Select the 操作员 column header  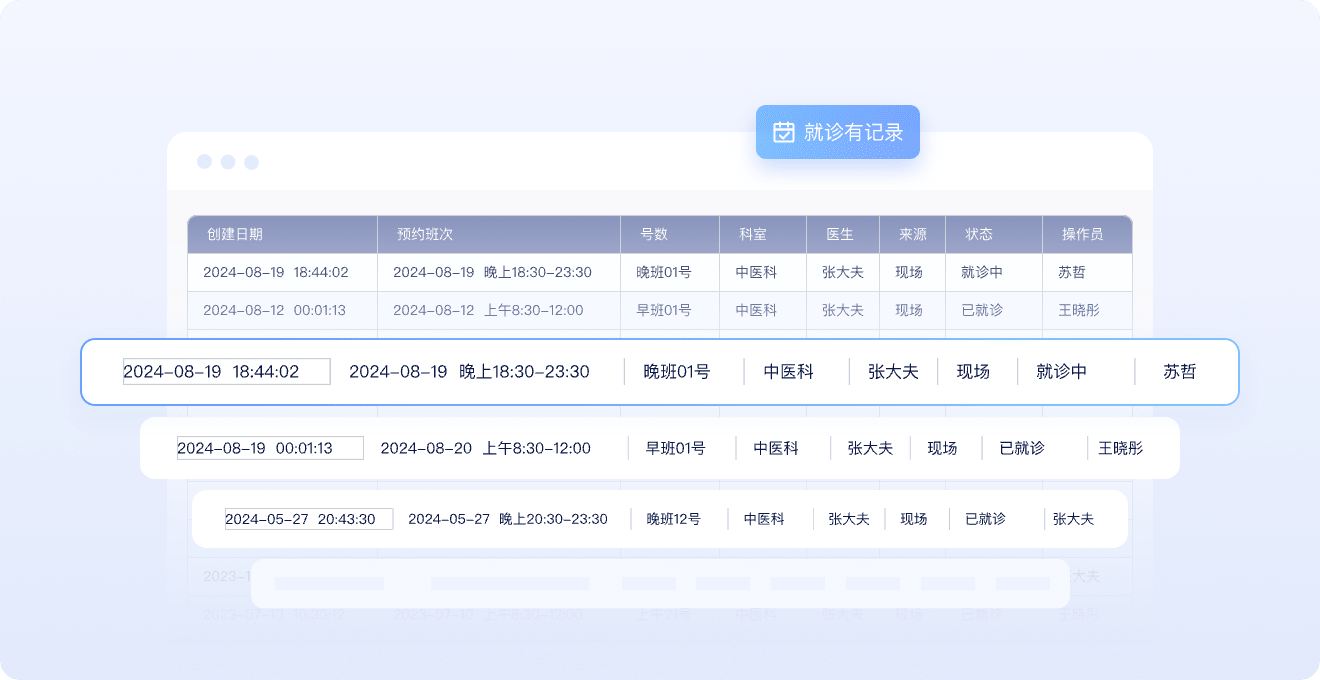(x=1082, y=234)
